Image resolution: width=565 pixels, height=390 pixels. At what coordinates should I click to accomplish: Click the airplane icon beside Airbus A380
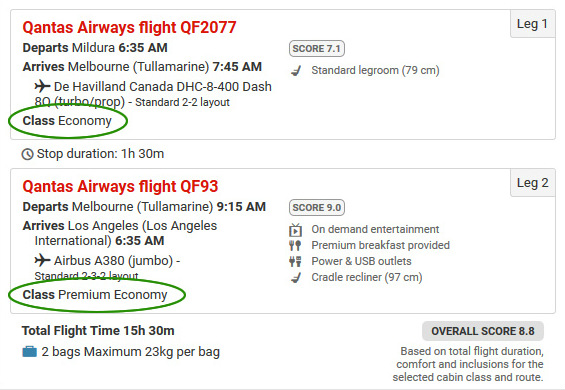pos(42,260)
